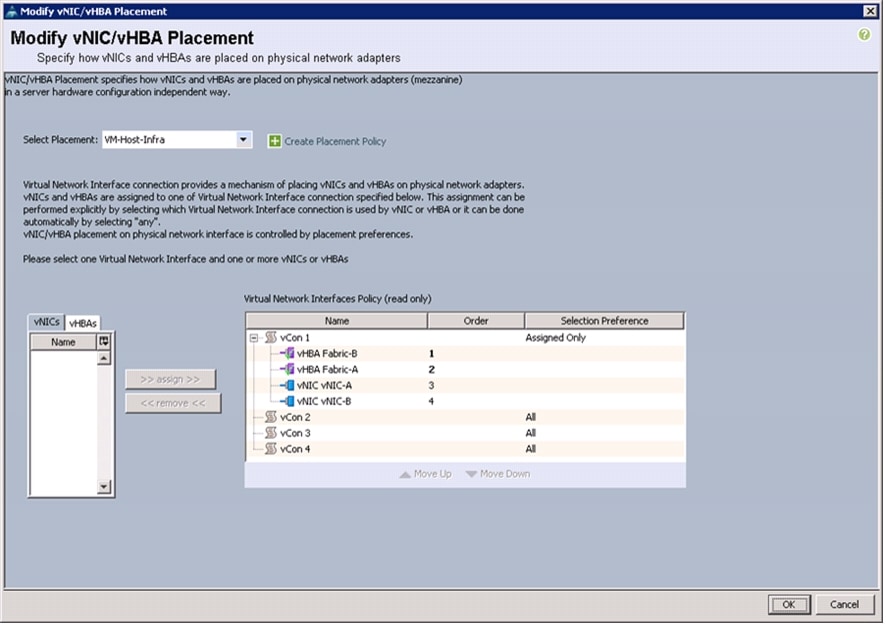Click the vCon 3 icon
The width and height of the screenshot is (886, 641).
click(x=271, y=433)
